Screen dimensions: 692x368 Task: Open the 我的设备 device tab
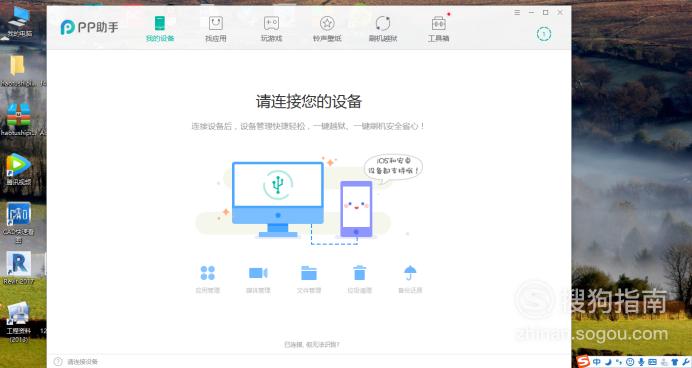160,29
